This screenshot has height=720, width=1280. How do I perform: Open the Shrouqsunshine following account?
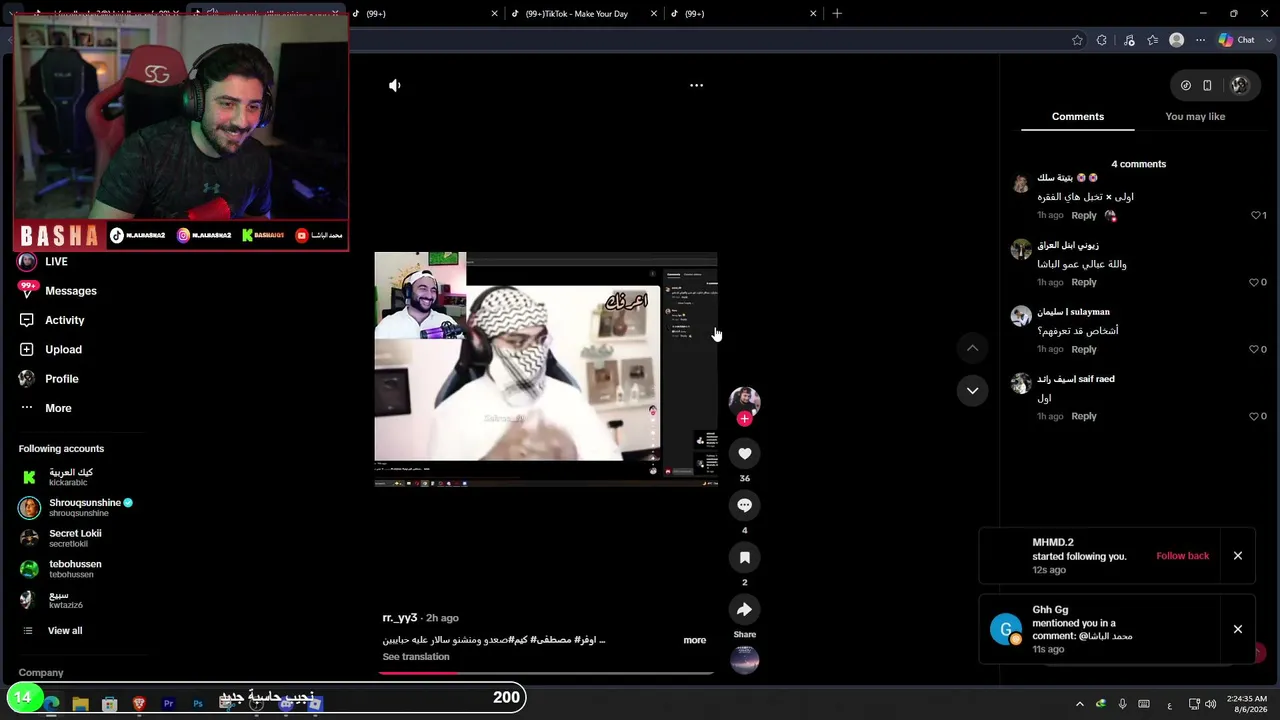[77, 507]
